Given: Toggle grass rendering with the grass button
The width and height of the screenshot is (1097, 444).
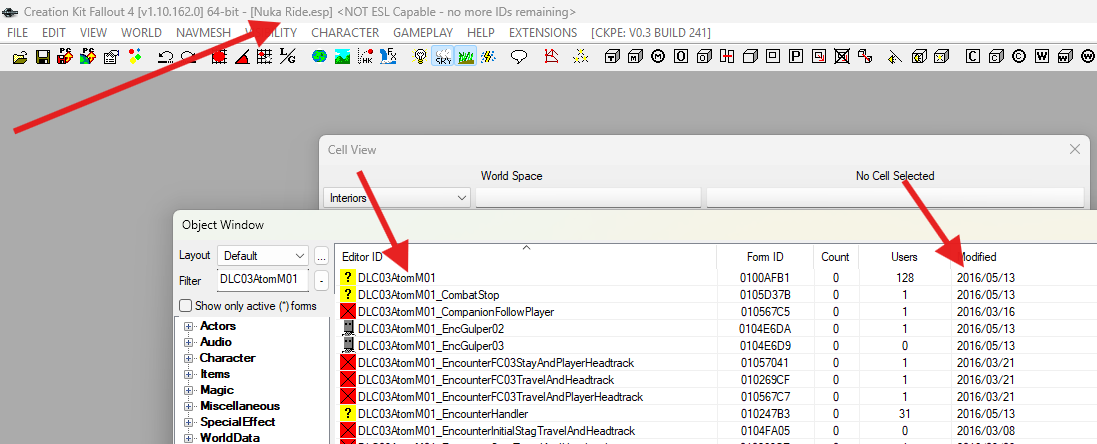Looking at the screenshot, I should coord(466,57).
